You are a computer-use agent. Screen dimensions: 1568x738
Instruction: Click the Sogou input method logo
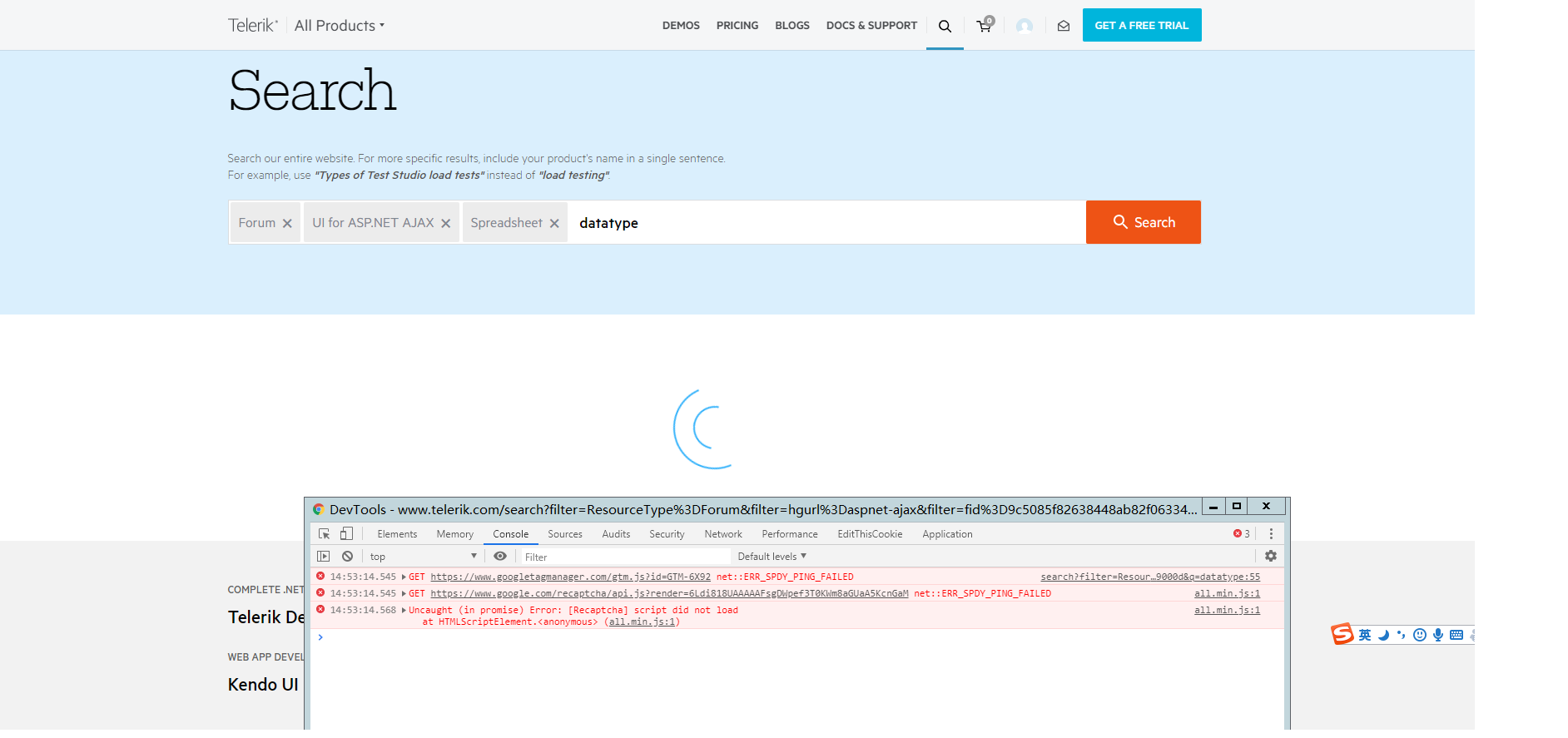point(1342,635)
